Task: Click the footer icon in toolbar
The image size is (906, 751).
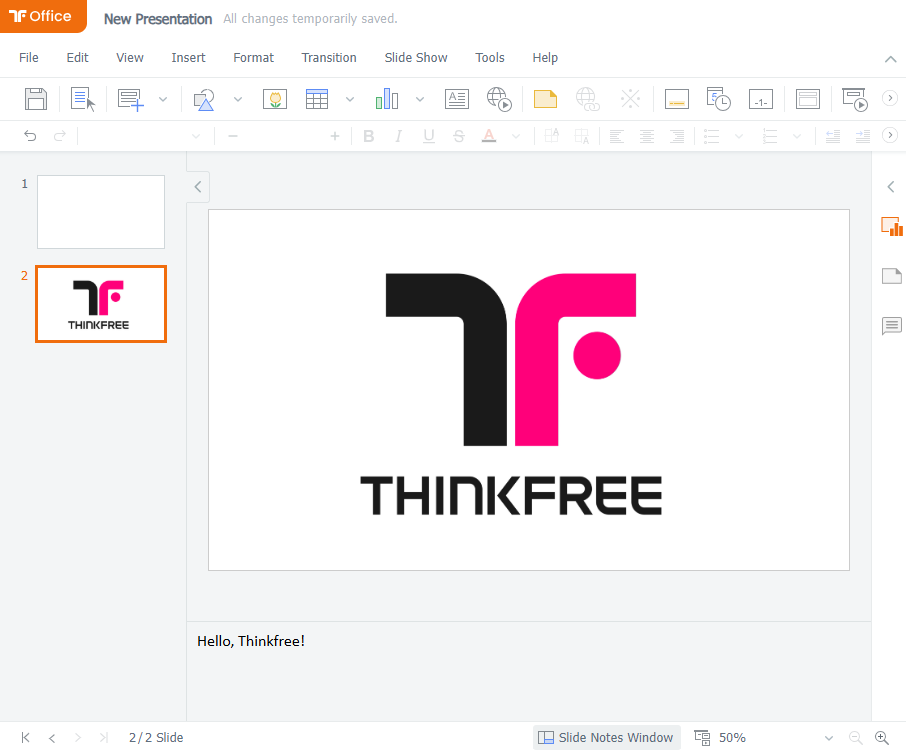Action: pos(677,99)
